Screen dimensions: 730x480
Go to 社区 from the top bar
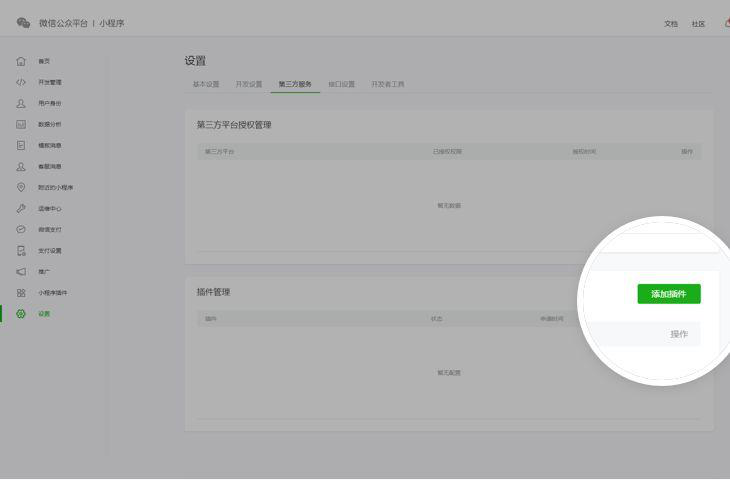[x=698, y=24]
